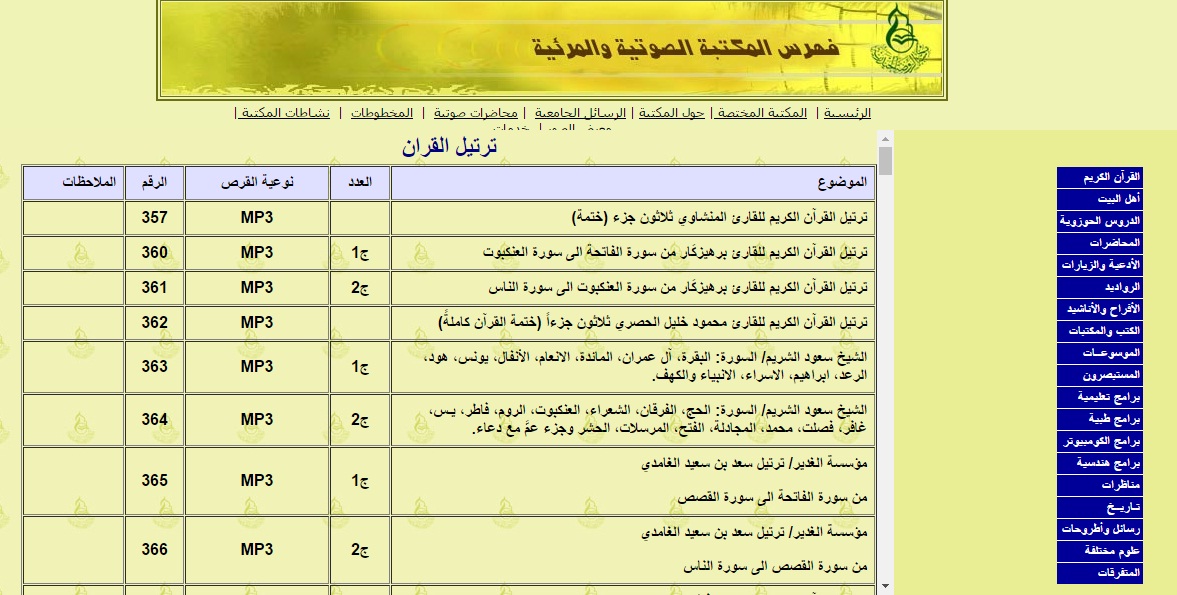The width and height of the screenshot is (1177, 595).
Task: Open the حول المكتبة link
Action: pyautogui.click(x=672, y=113)
